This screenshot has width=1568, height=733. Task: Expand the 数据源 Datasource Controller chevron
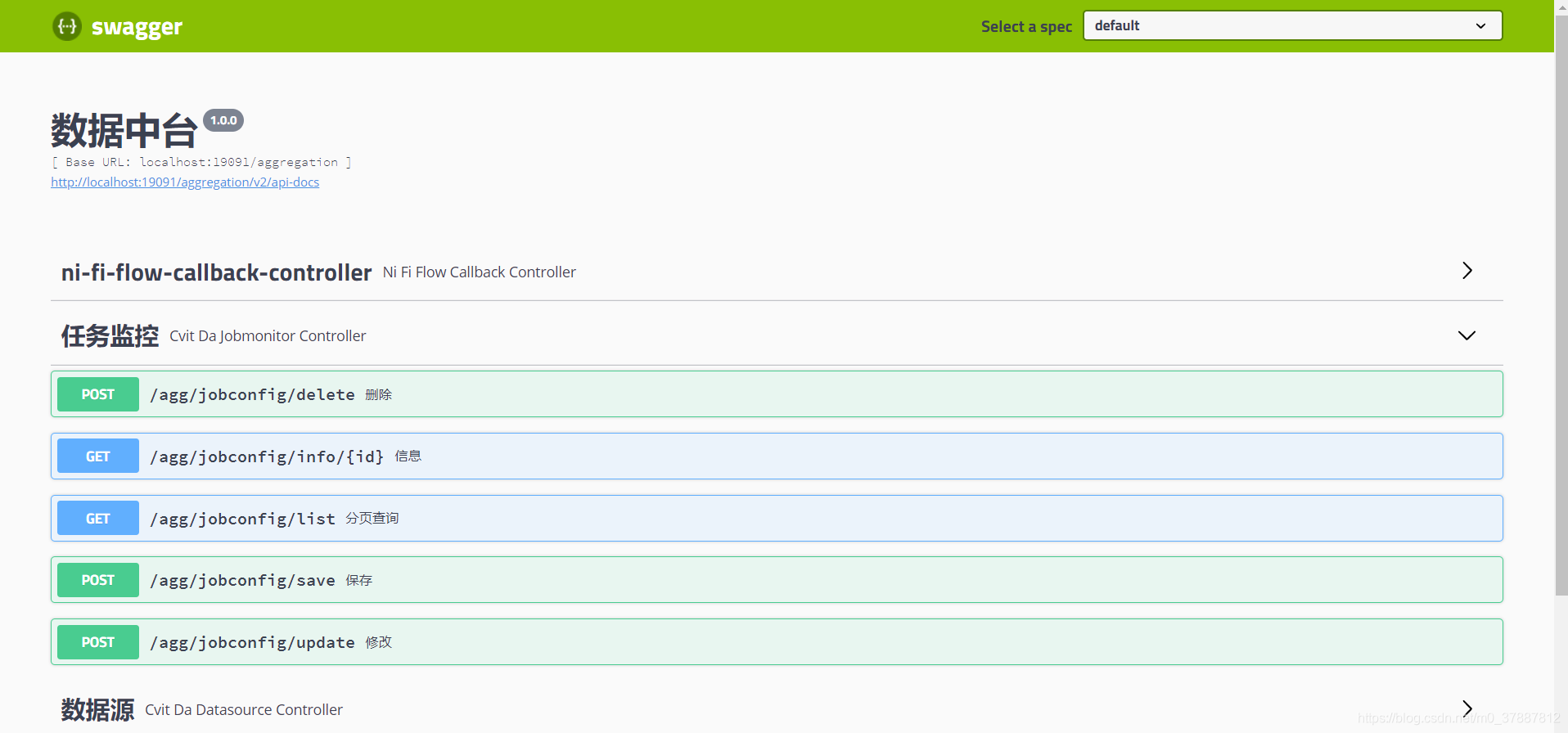click(x=1467, y=708)
